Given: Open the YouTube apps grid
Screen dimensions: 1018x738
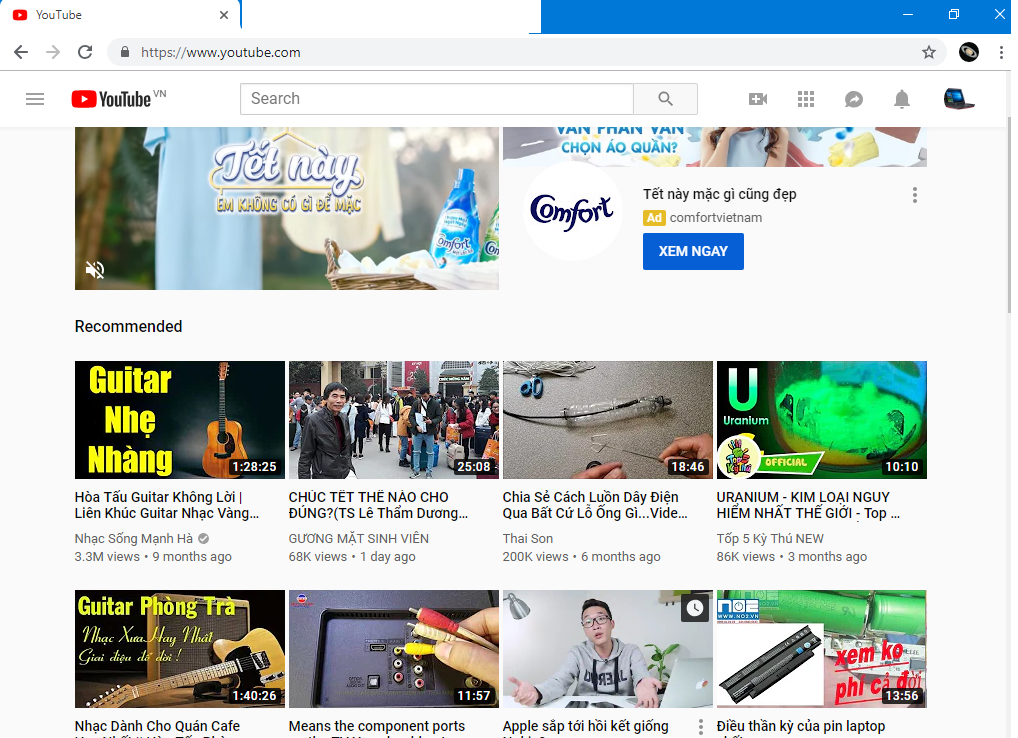Looking at the screenshot, I should [x=806, y=99].
